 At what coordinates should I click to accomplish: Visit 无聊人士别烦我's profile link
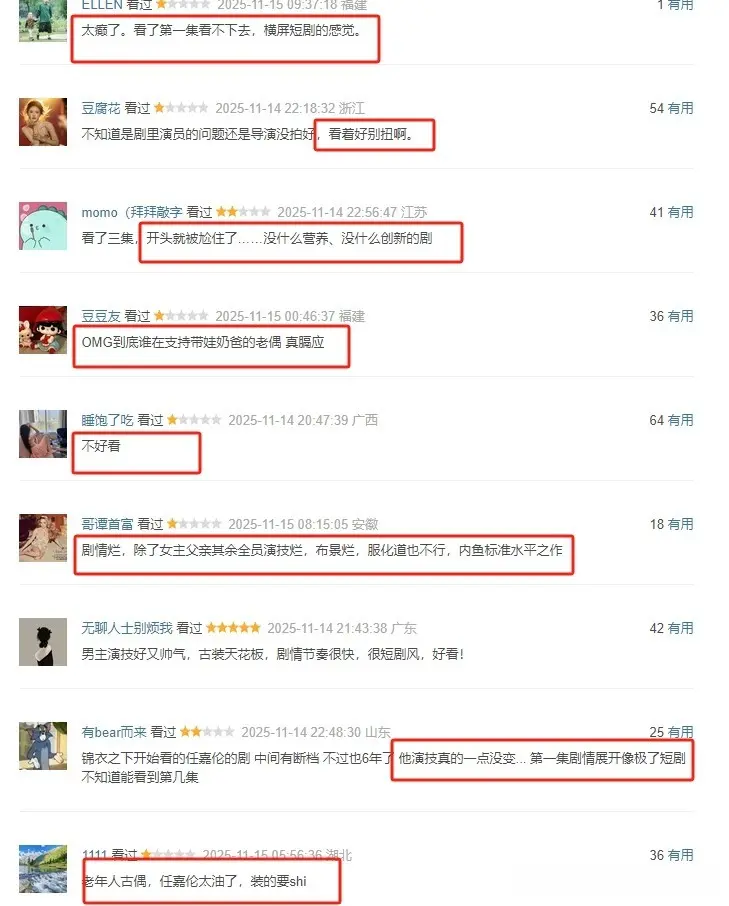127,628
